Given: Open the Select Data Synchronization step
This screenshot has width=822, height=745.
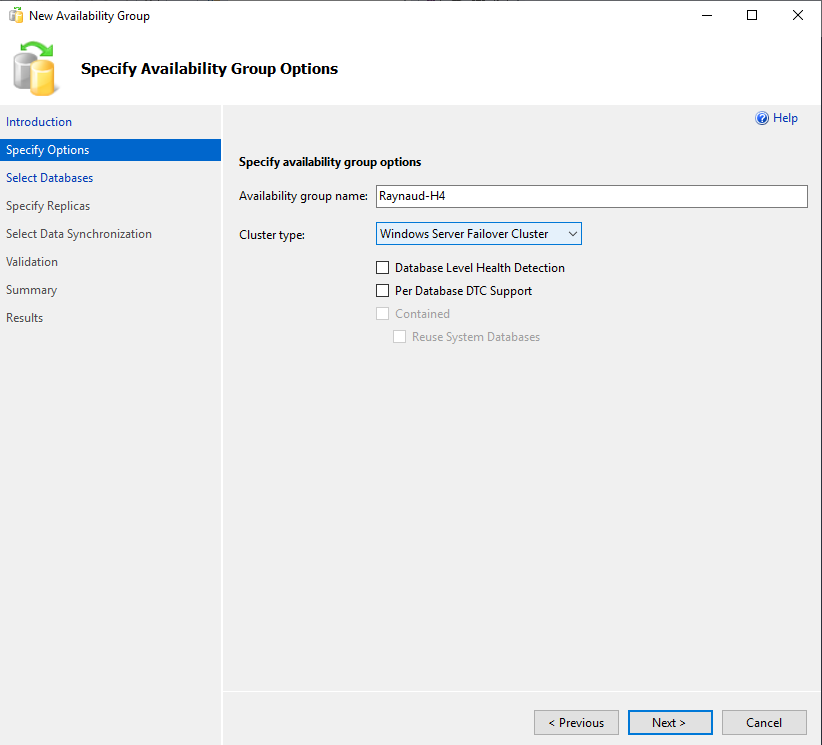Looking at the screenshot, I should point(78,233).
